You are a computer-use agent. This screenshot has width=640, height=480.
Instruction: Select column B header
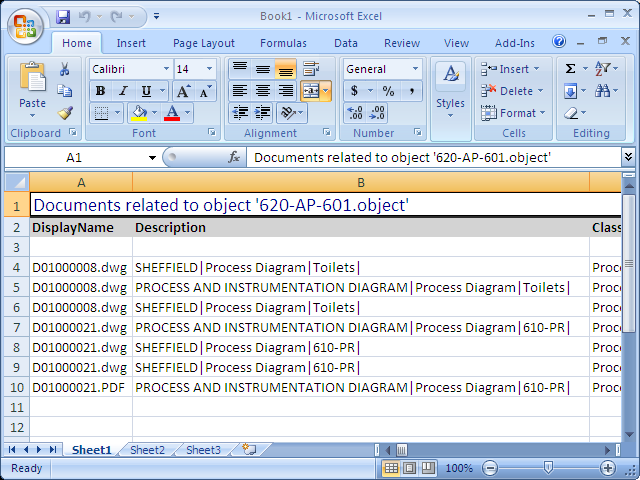(x=361, y=182)
